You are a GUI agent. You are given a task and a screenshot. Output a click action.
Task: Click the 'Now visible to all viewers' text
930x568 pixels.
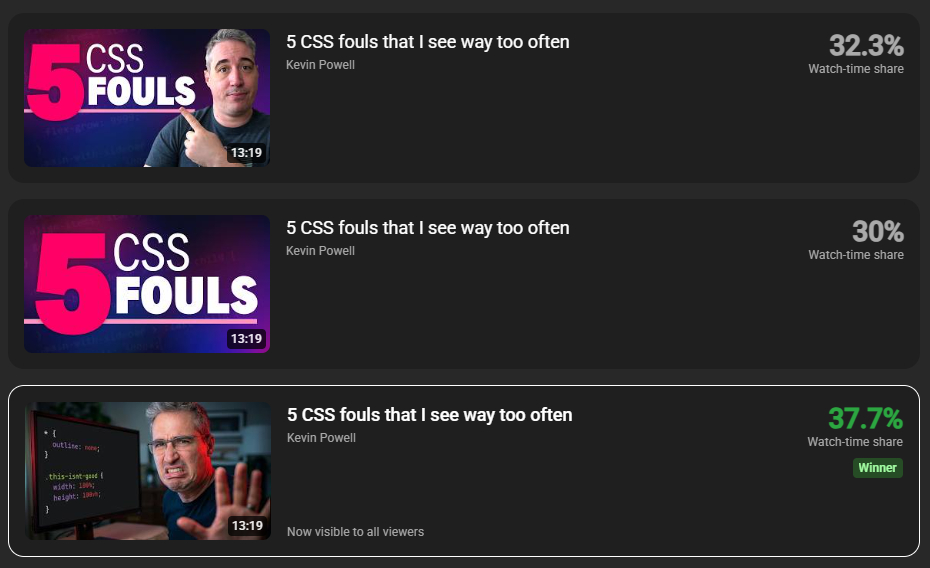point(355,532)
